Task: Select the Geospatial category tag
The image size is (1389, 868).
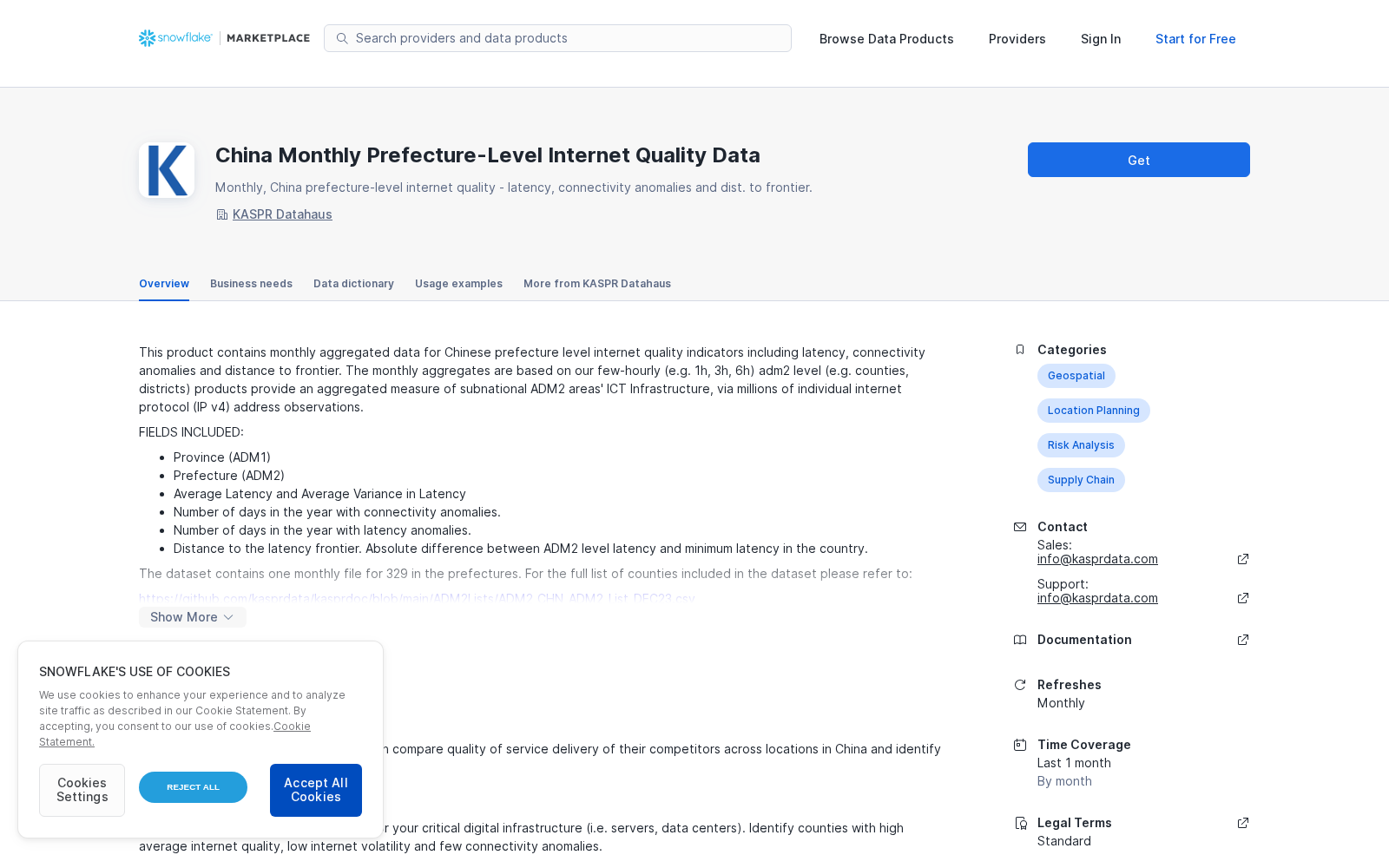Action: pyautogui.click(x=1076, y=376)
